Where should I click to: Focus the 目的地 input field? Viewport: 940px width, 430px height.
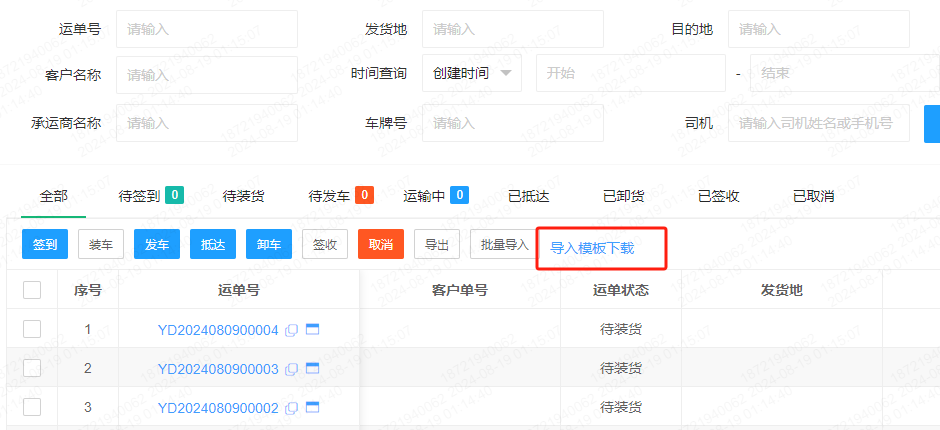point(819,29)
